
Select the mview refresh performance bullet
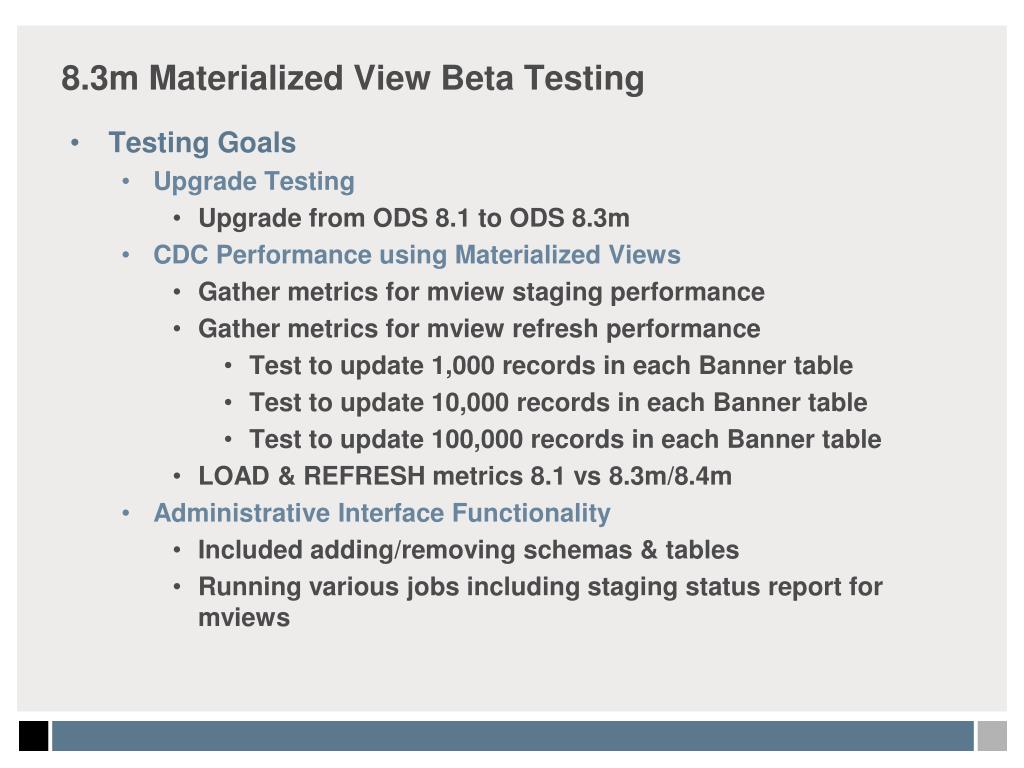click(x=479, y=328)
